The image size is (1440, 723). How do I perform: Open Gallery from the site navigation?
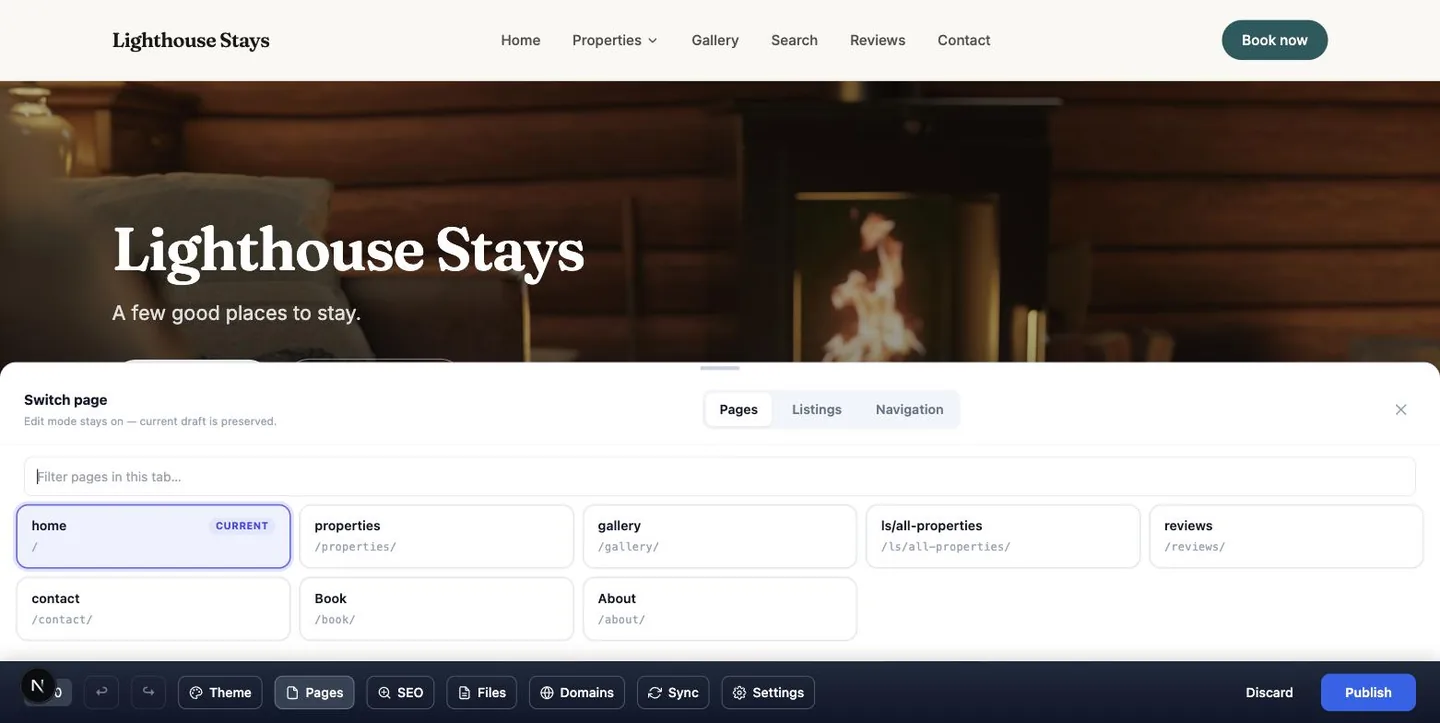point(715,40)
